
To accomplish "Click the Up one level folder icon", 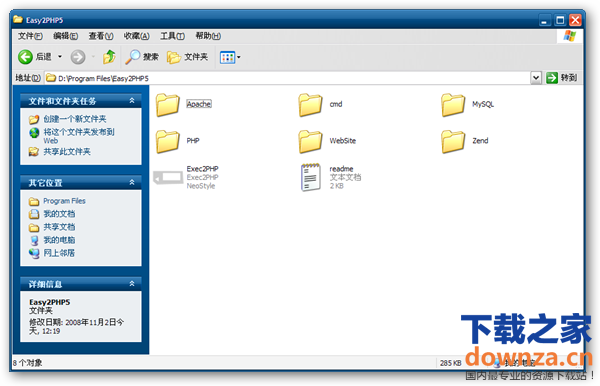I will pyautogui.click(x=109, y=57).
